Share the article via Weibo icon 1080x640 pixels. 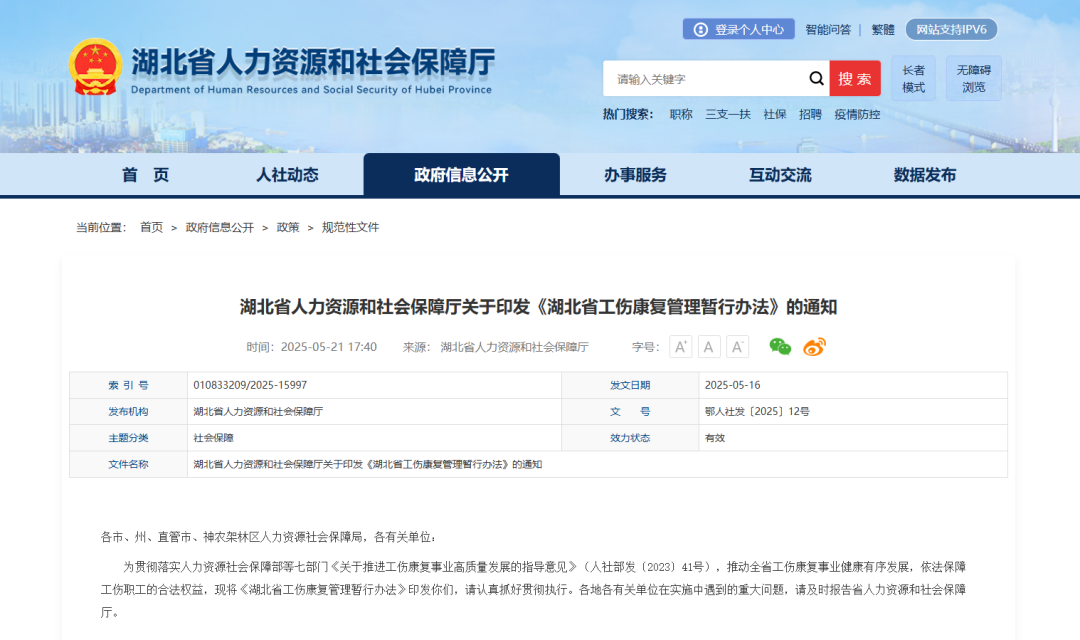(x=815, y=347)
